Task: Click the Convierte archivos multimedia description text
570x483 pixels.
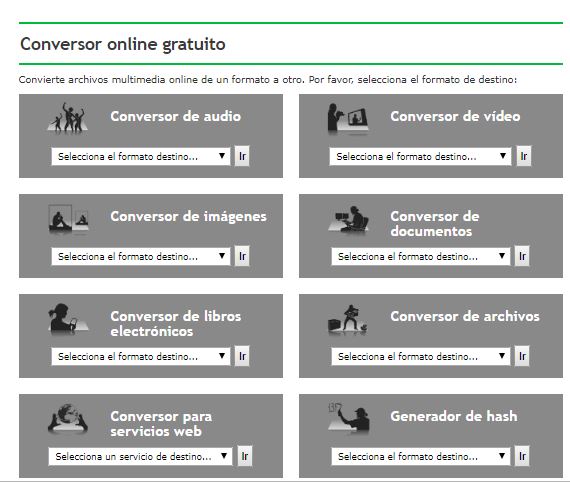Action: [268, 80]
